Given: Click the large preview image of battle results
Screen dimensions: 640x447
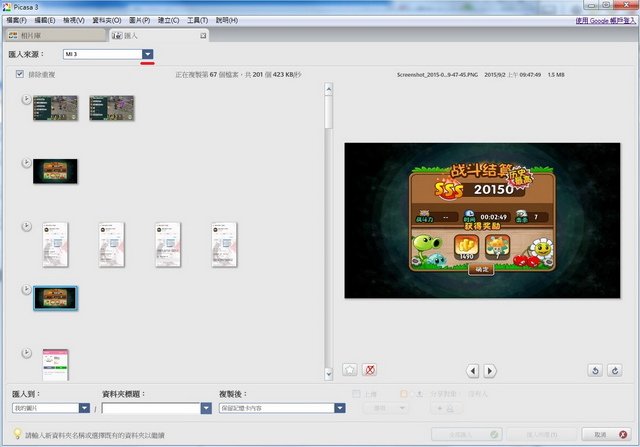Looking at the screenshot, I should point(482,220).
